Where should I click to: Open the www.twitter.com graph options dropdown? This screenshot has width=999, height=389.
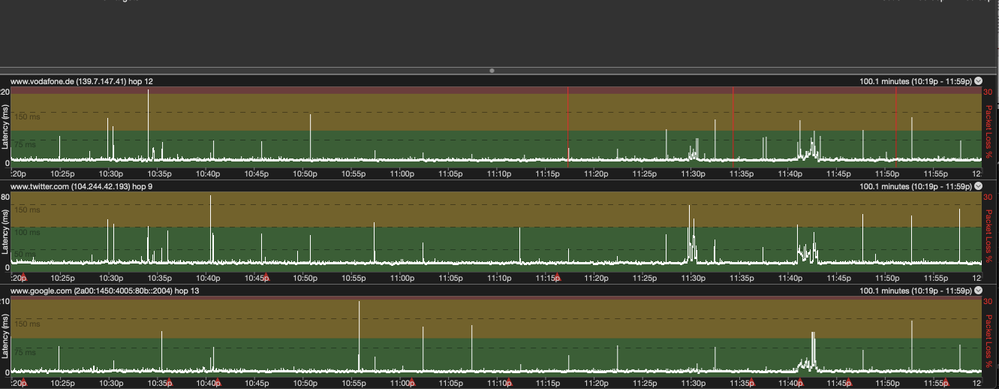point(979,186)
